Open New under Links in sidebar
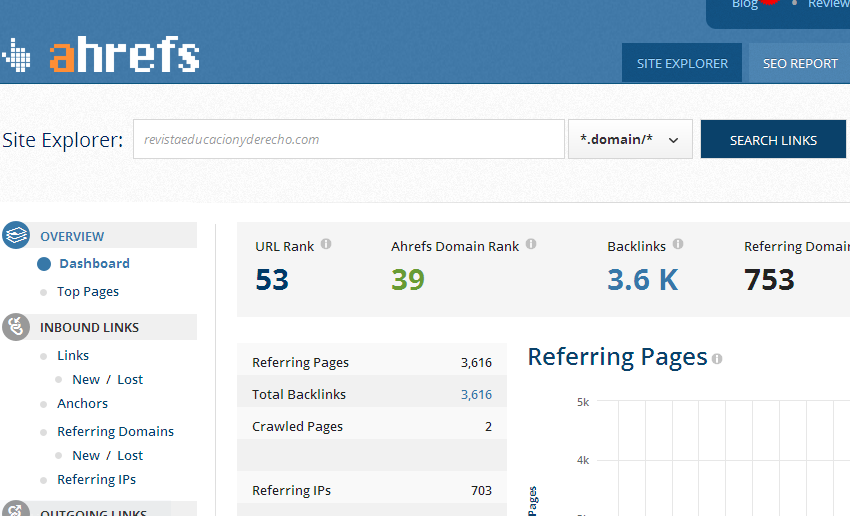 (86, 379)
